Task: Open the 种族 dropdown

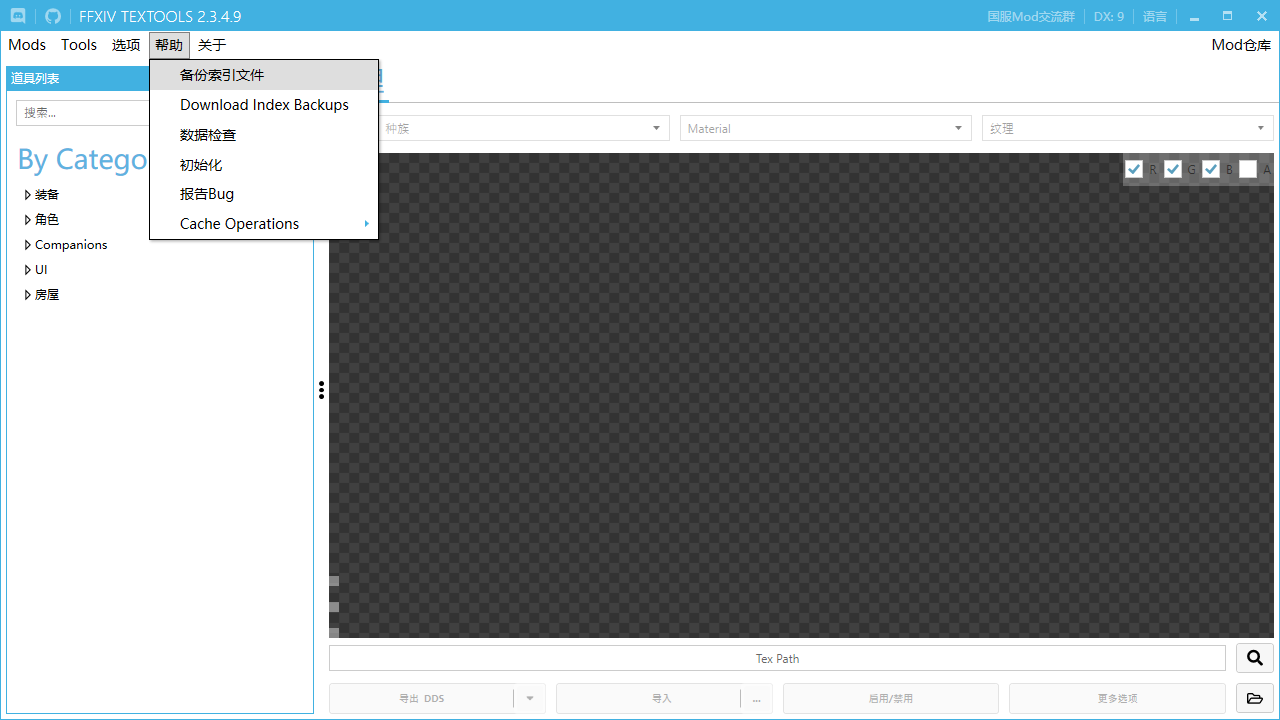Action: (524, 128)
